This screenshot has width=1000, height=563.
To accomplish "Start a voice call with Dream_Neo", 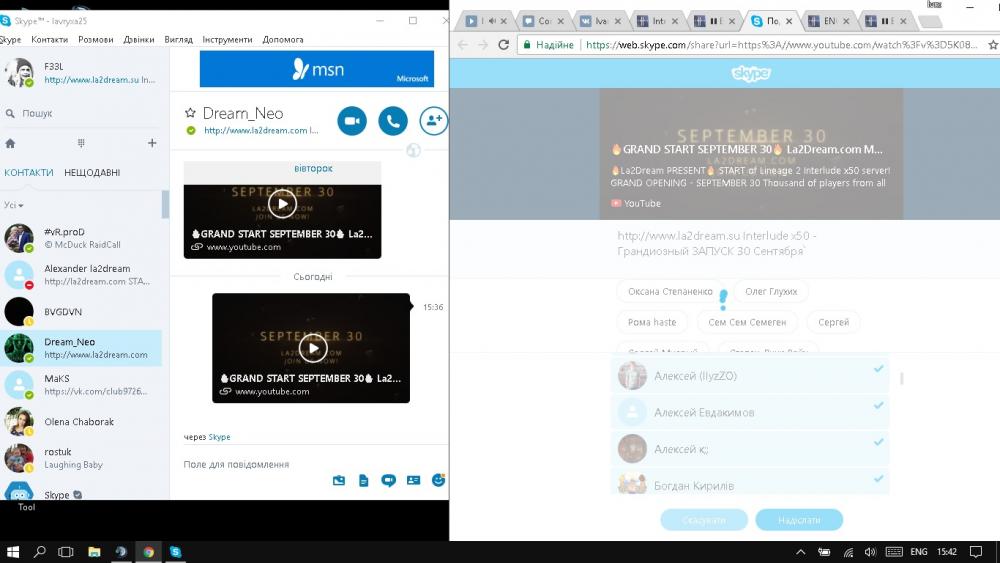I will (393, 121).
